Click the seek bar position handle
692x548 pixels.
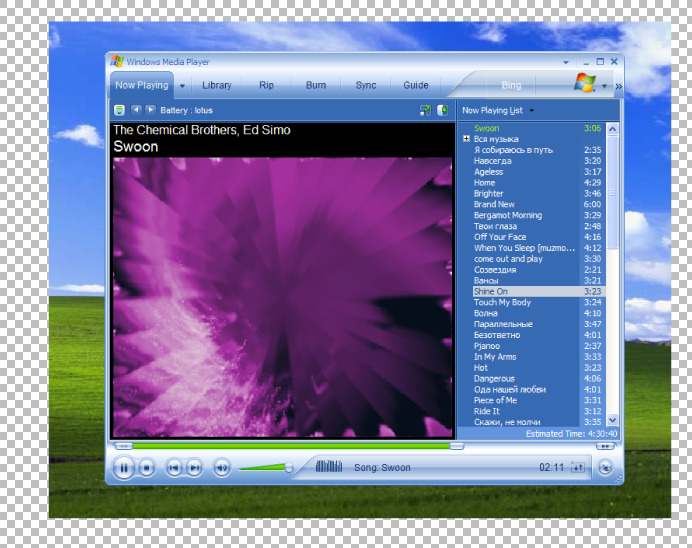pyautogui.click(x=456, y=446)
